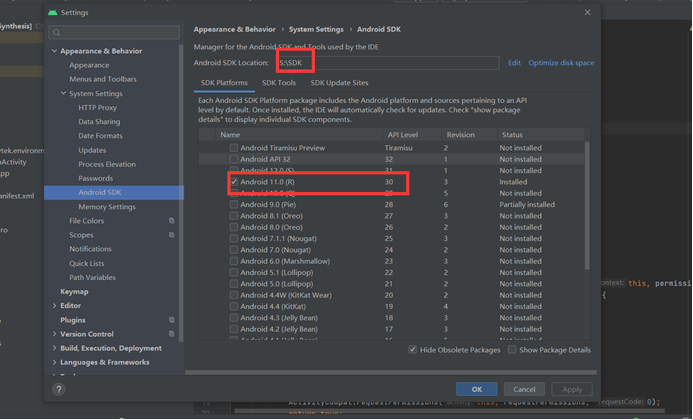Click the 'Partially installed' status cell
The height and width of the screenshot is (420, 693).
(x=527, y=204)
